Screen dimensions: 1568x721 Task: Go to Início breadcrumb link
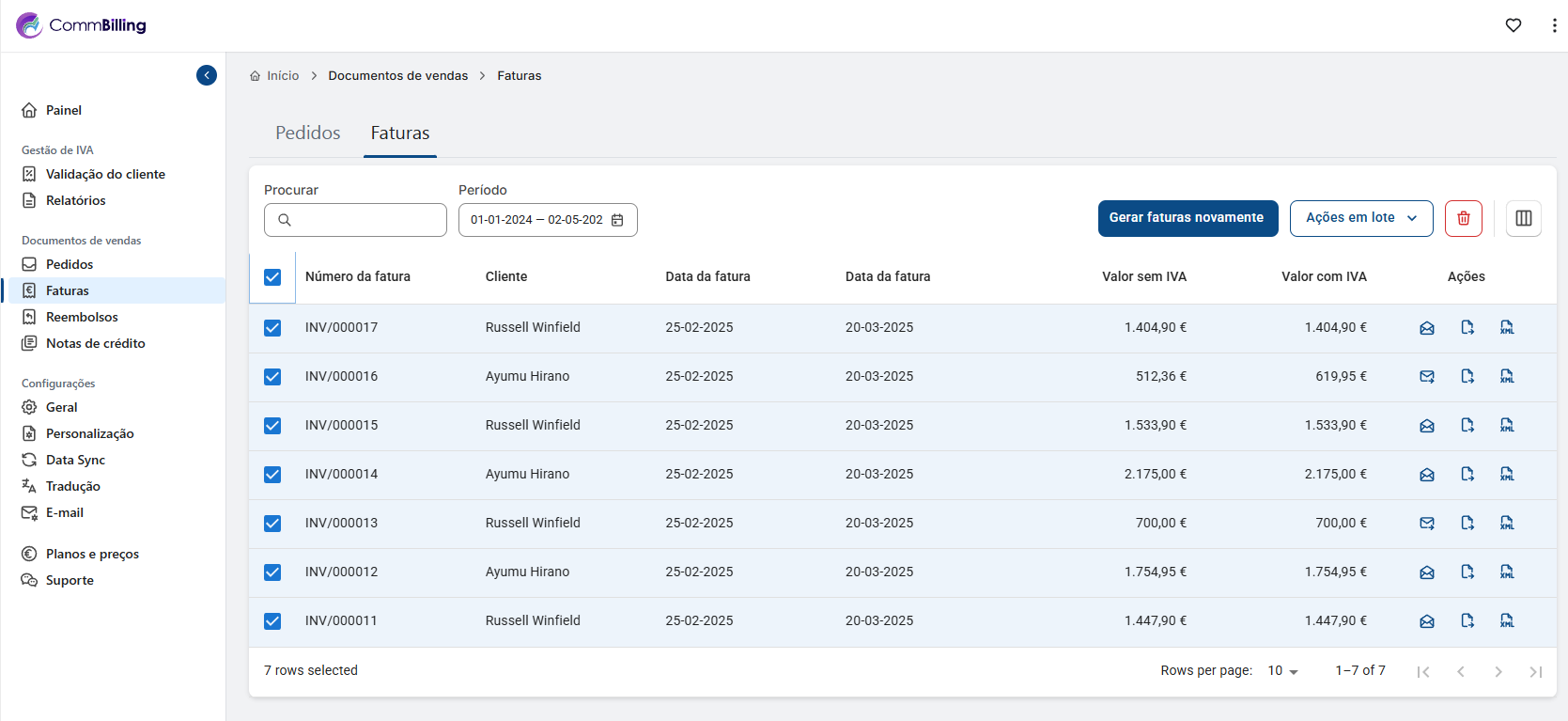[282, 76]
